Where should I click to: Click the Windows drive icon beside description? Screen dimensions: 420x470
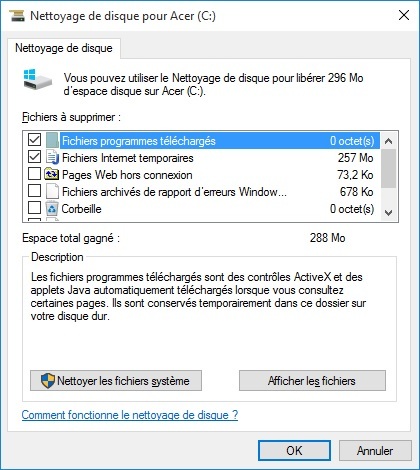[38, 79]
